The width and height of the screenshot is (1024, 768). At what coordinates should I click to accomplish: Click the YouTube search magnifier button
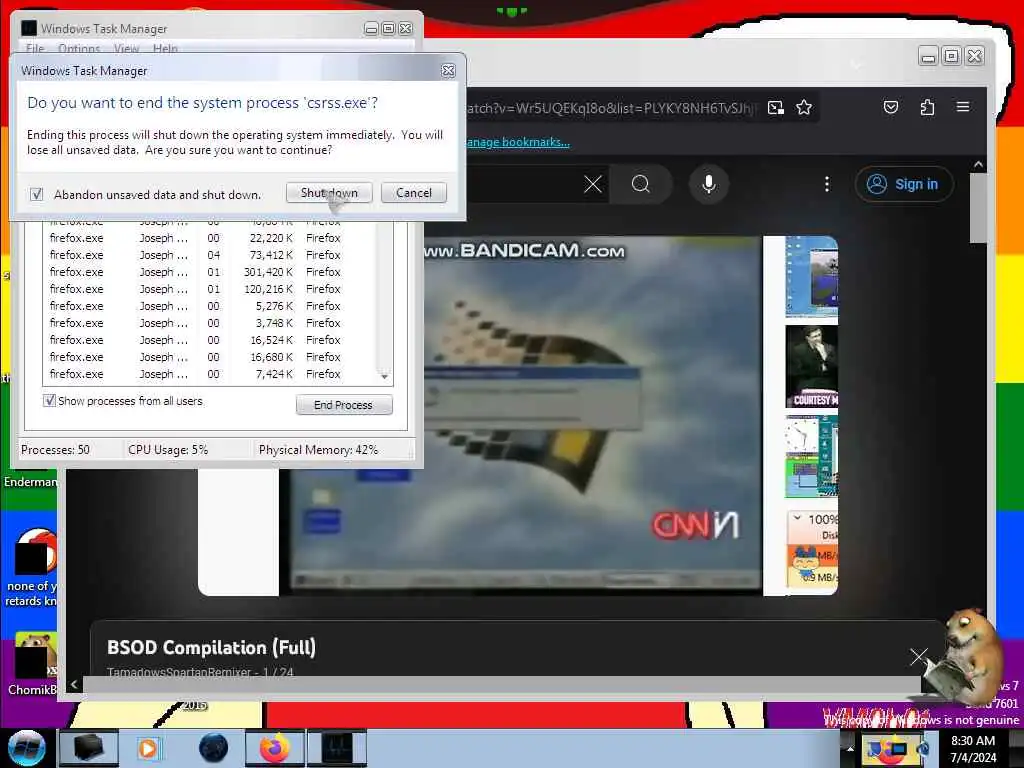pos(641,184)
